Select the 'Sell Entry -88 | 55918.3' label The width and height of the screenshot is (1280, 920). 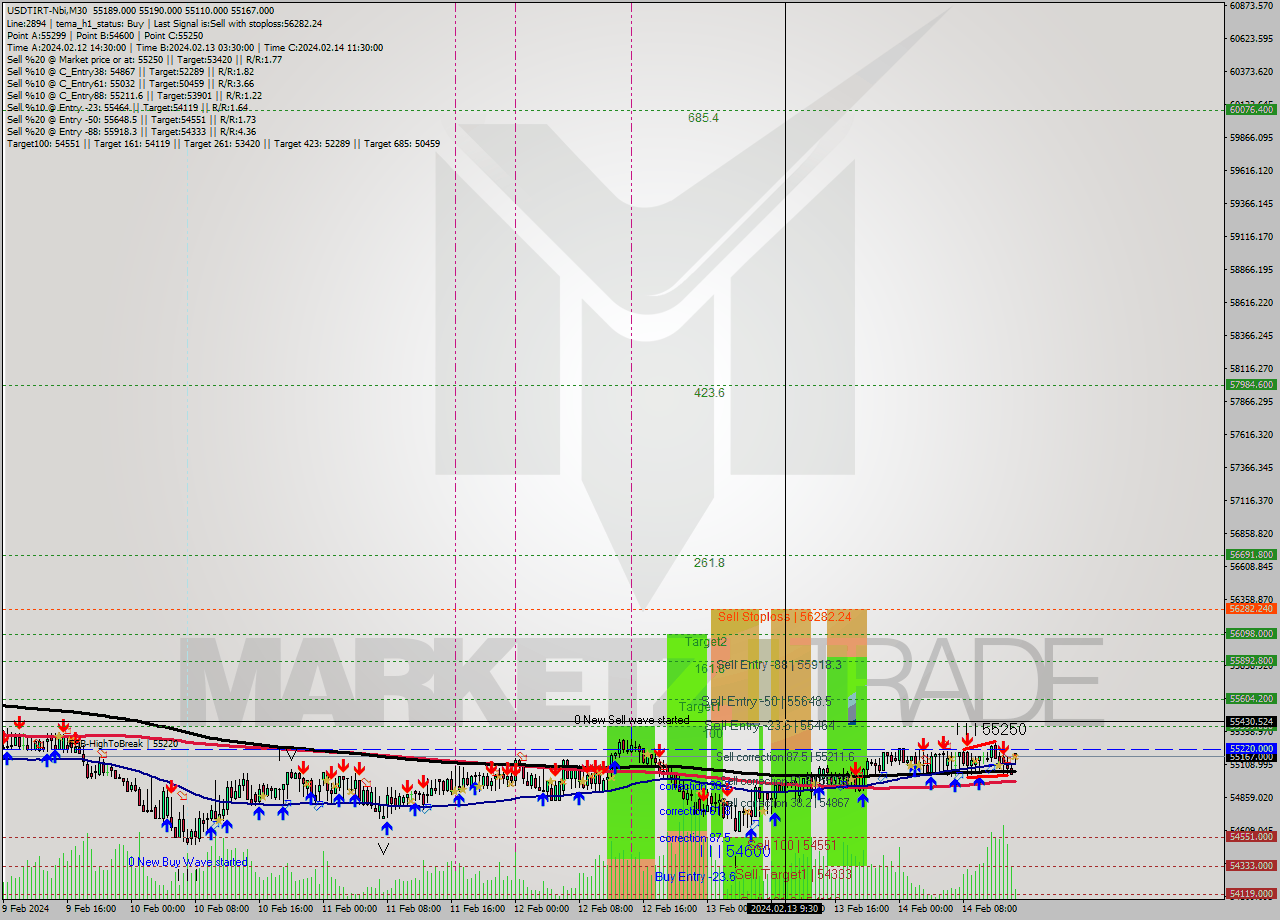pyautogui.click(x=779, y=664)
